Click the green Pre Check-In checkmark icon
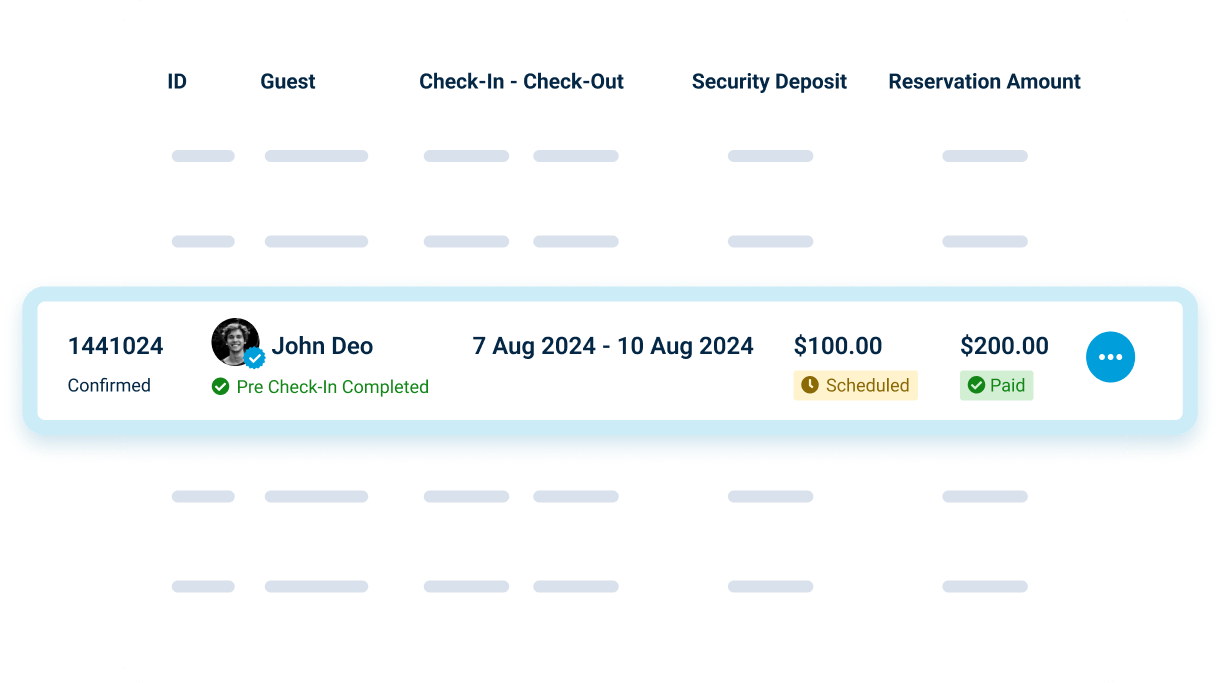Screen dimensions: 1221x683 tap(221, 386)
